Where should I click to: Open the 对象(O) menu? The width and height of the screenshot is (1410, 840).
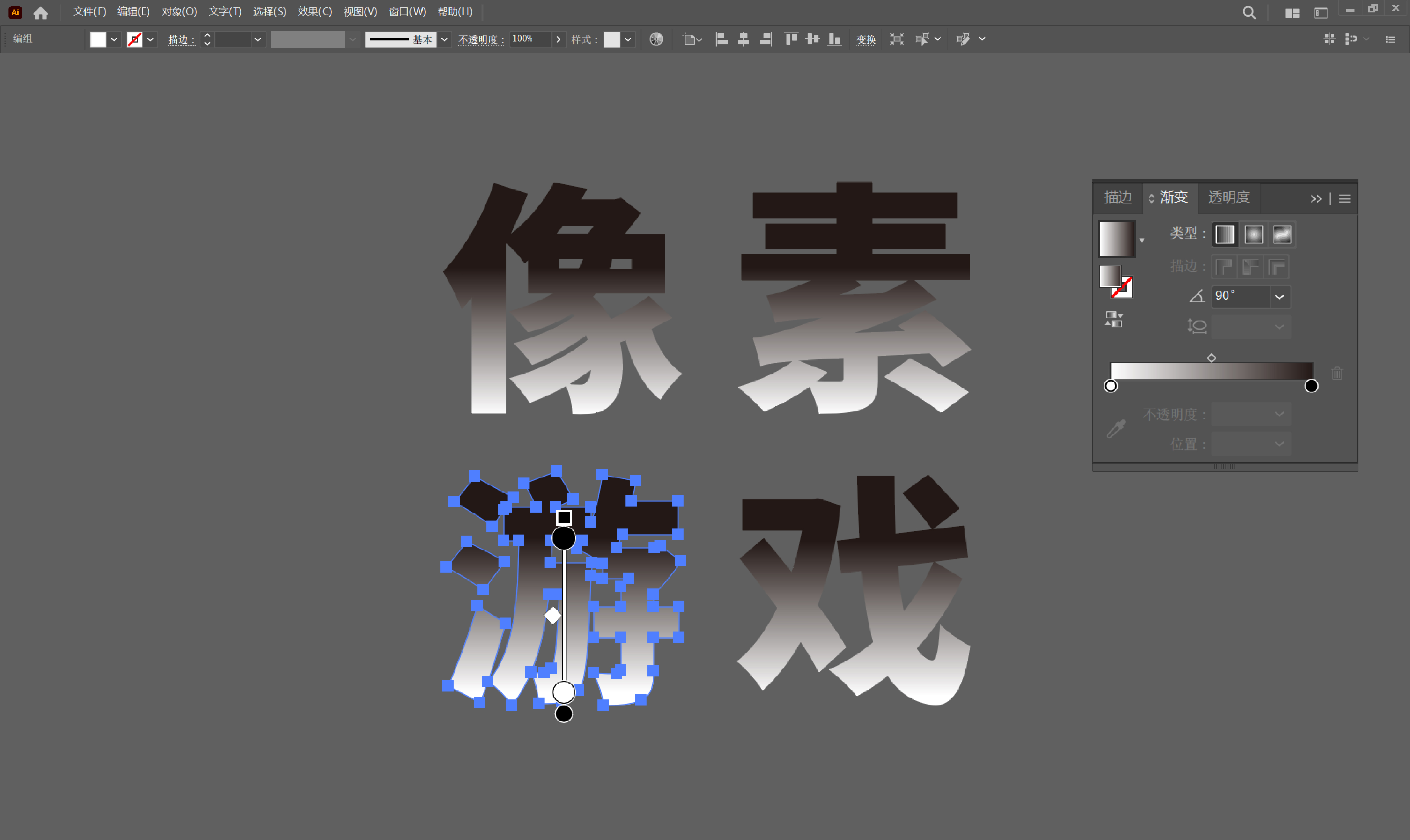pyautogui.click(x=179, y=11)
